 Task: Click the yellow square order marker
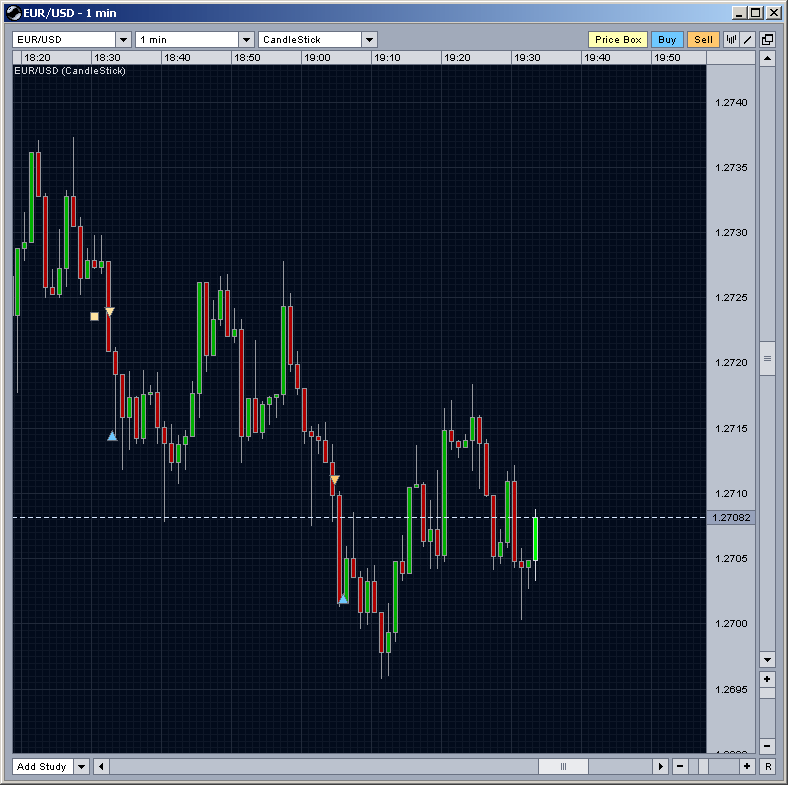click(94, 316)
